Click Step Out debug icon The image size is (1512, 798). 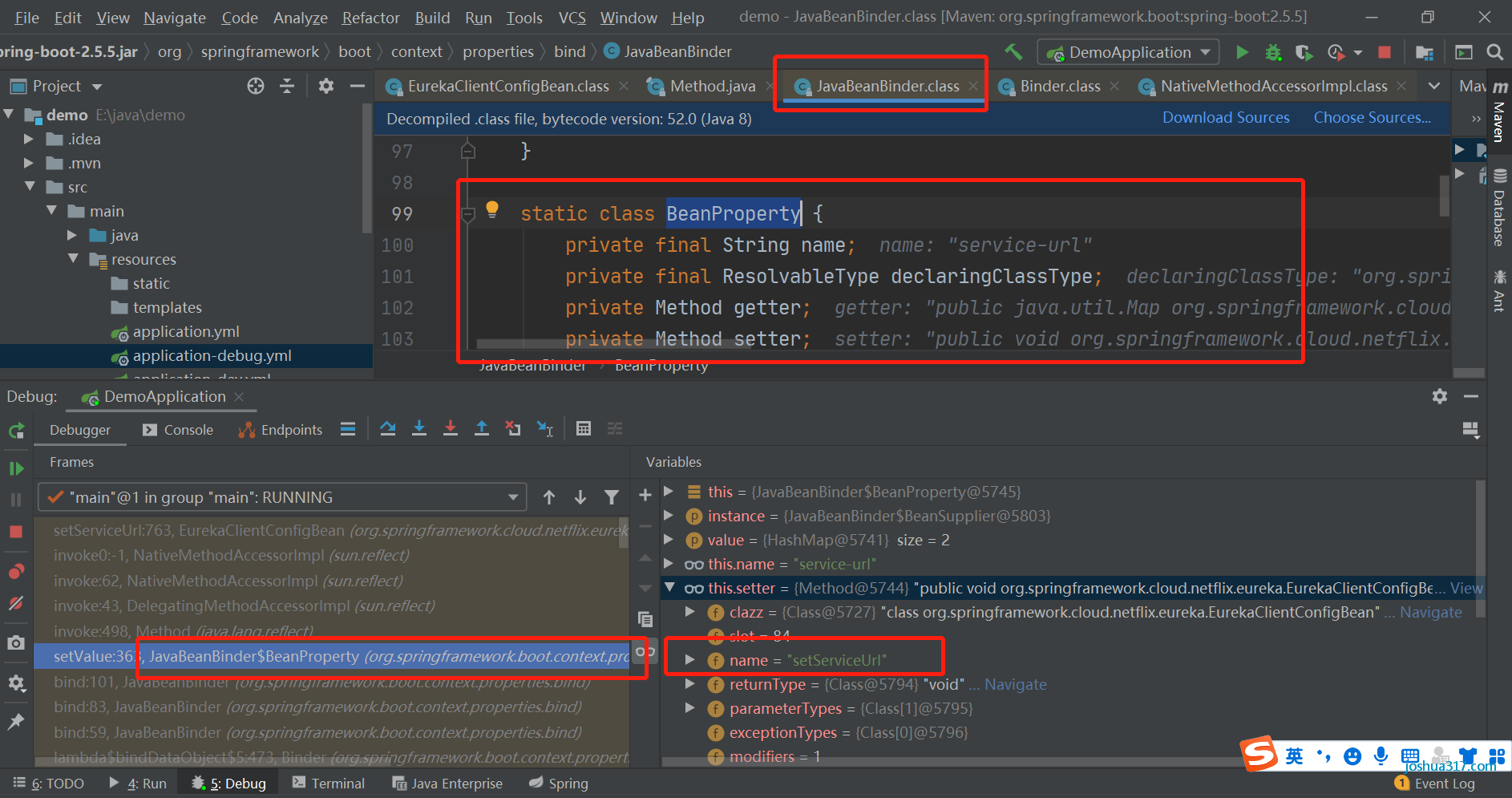click(x=482, y=428)
